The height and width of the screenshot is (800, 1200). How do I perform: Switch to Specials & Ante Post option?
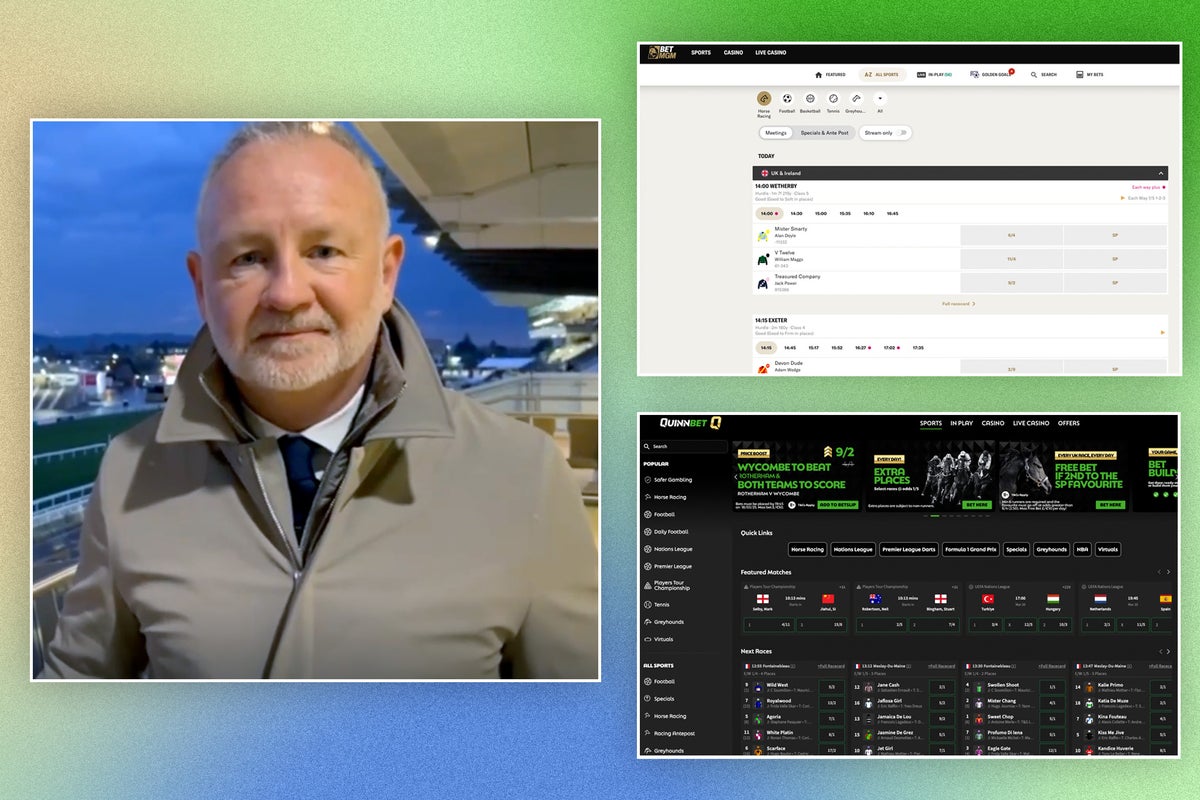click(824, 132)
